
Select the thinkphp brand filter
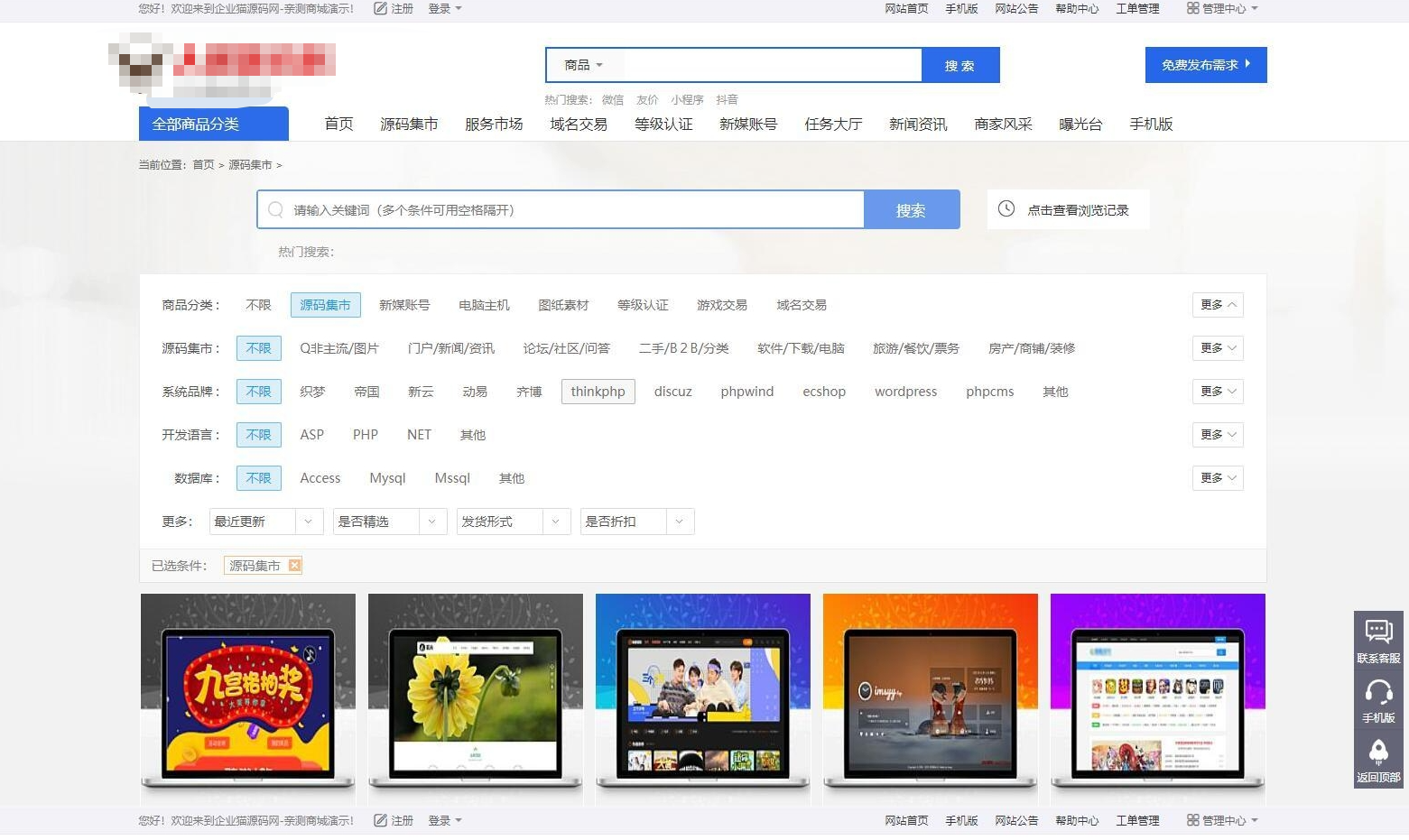[x=598, y=392]
